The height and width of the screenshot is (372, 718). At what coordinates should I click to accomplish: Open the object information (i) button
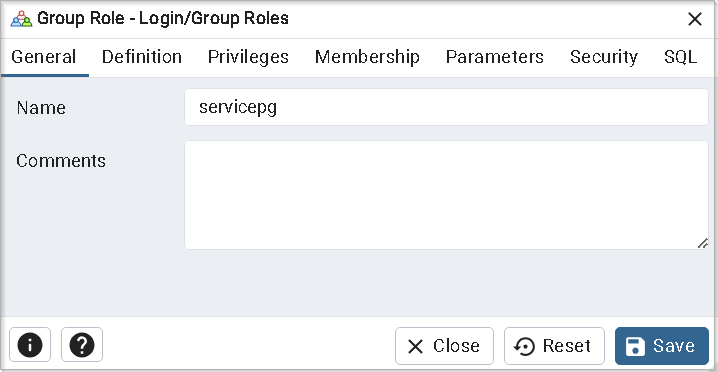30,345
